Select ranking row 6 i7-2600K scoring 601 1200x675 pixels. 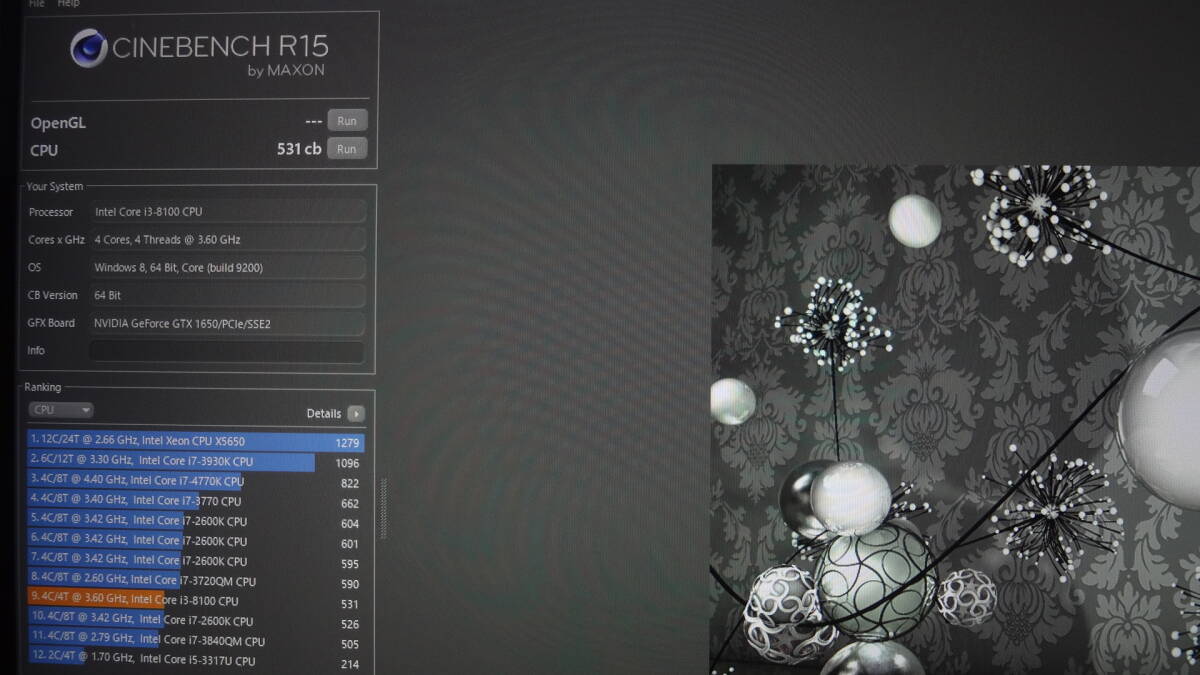click(196, 542)
